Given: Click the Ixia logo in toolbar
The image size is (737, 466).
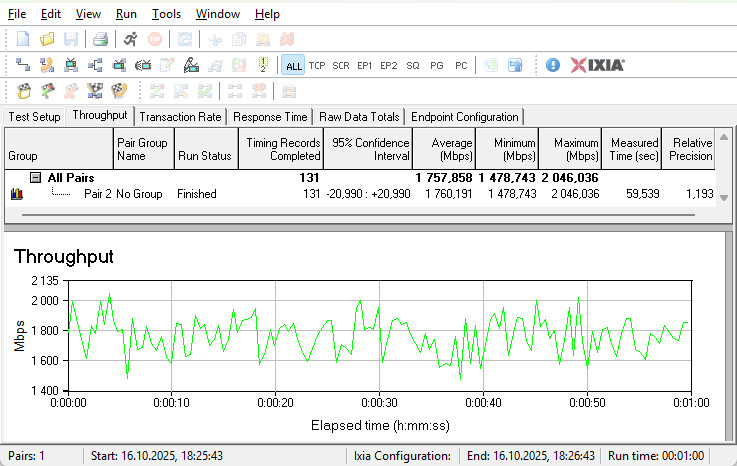Looking at the screenshot, I should tap(598, 65).
